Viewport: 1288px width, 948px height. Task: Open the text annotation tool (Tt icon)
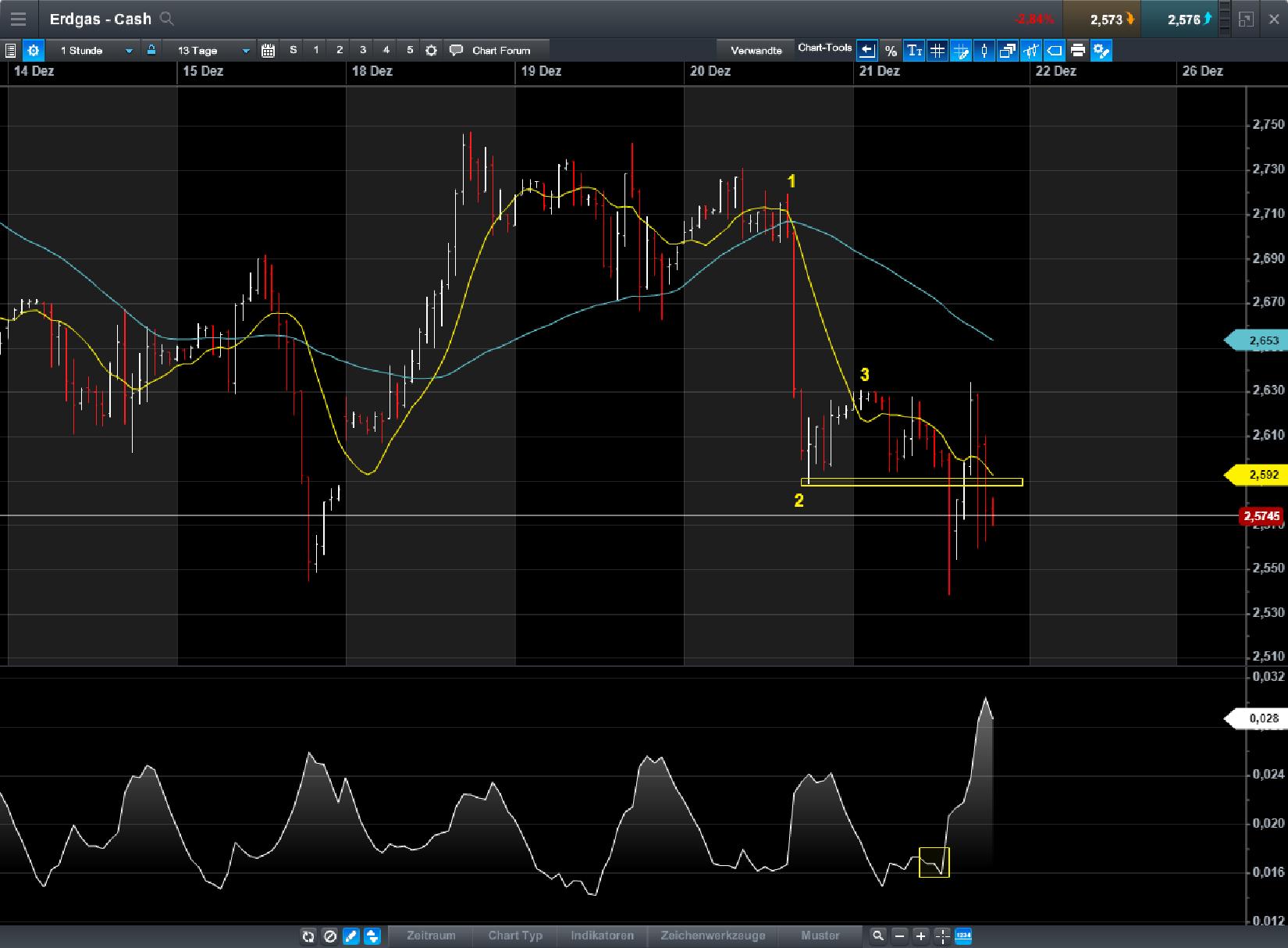(x=913, y=50)
